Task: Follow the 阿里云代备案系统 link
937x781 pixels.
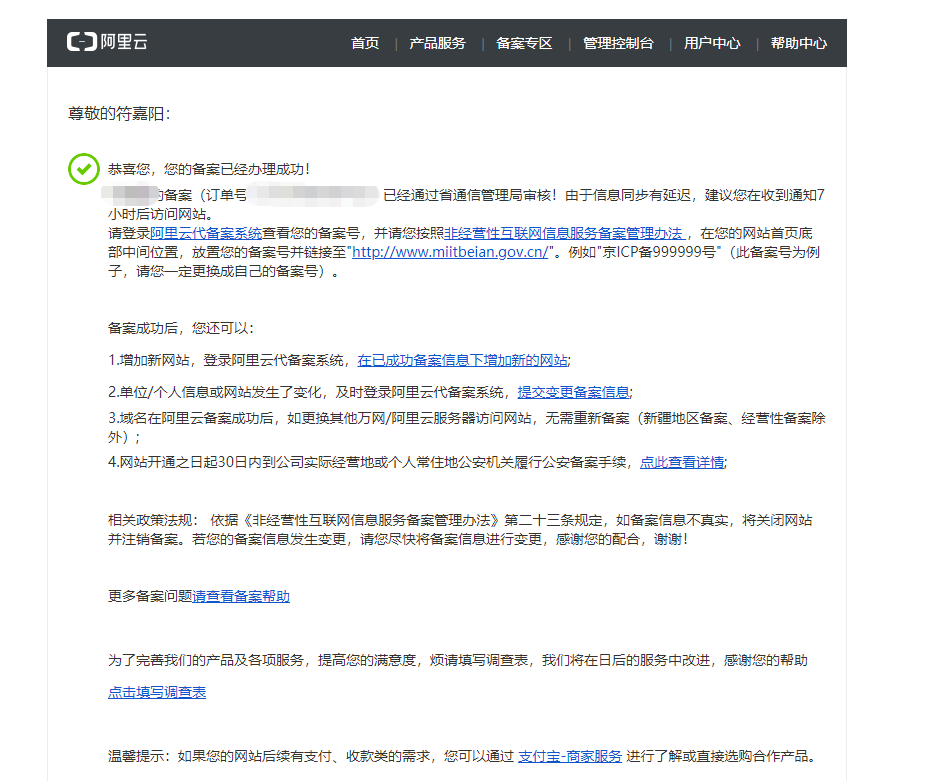Action: (x=206, y=232)
